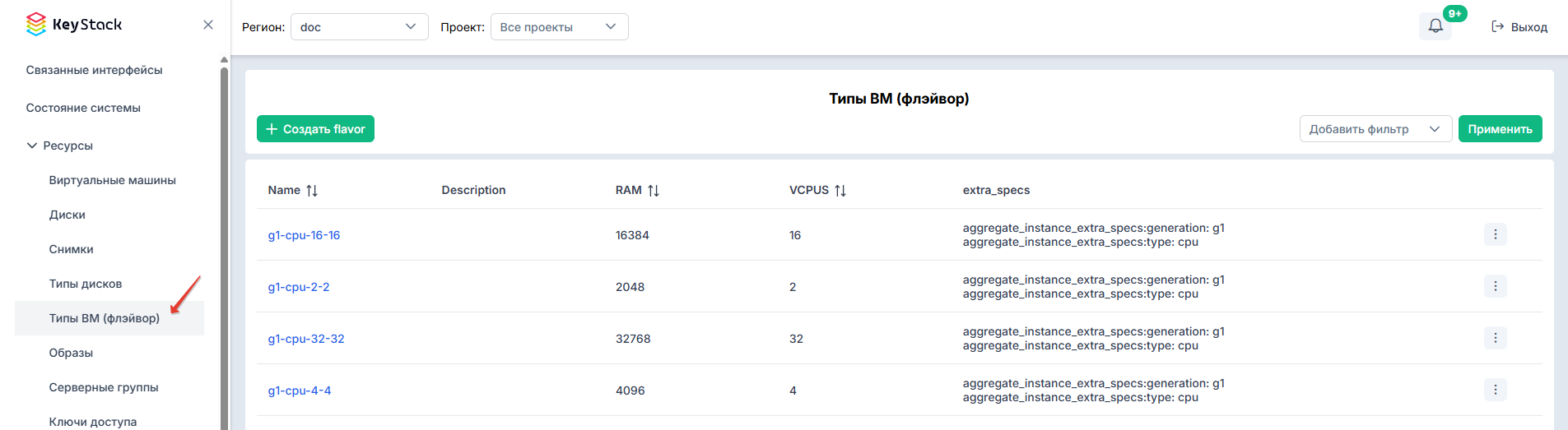This screenshot has height=430, width=1568.
Task: Click the Создать flavor button
Action: (x=315, y=129)
